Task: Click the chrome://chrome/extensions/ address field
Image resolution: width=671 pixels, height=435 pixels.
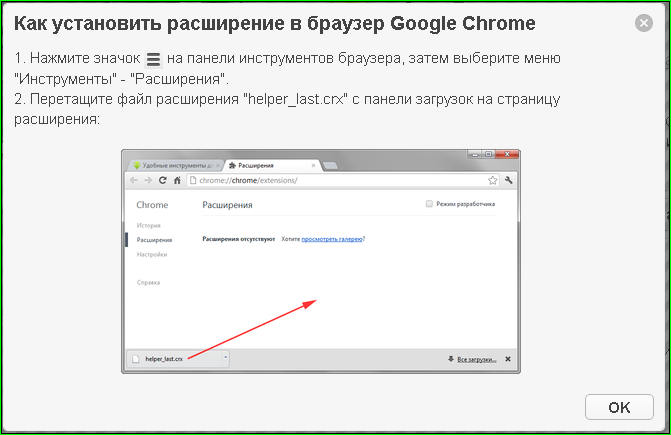Action: point(344,181)
